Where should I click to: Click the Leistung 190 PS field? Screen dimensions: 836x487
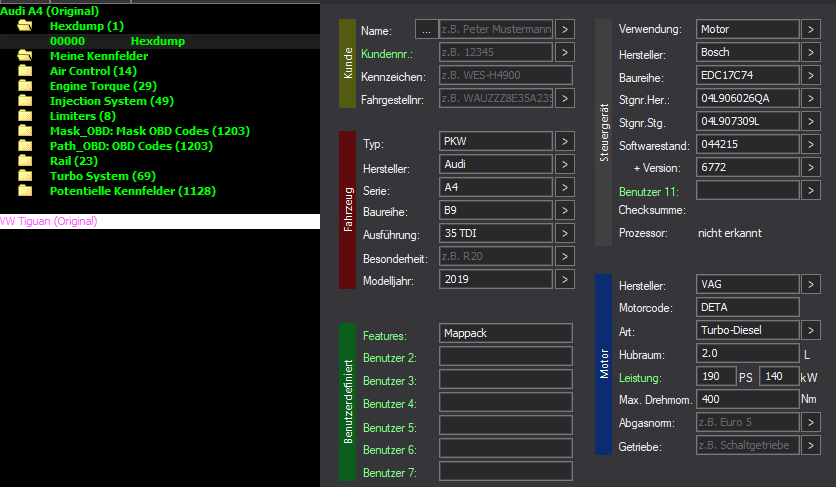coord(716,376)
